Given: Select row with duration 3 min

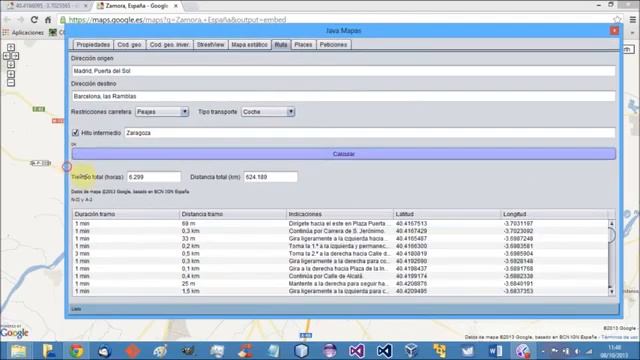Looking at the screenshot, I should click(340, 253).
